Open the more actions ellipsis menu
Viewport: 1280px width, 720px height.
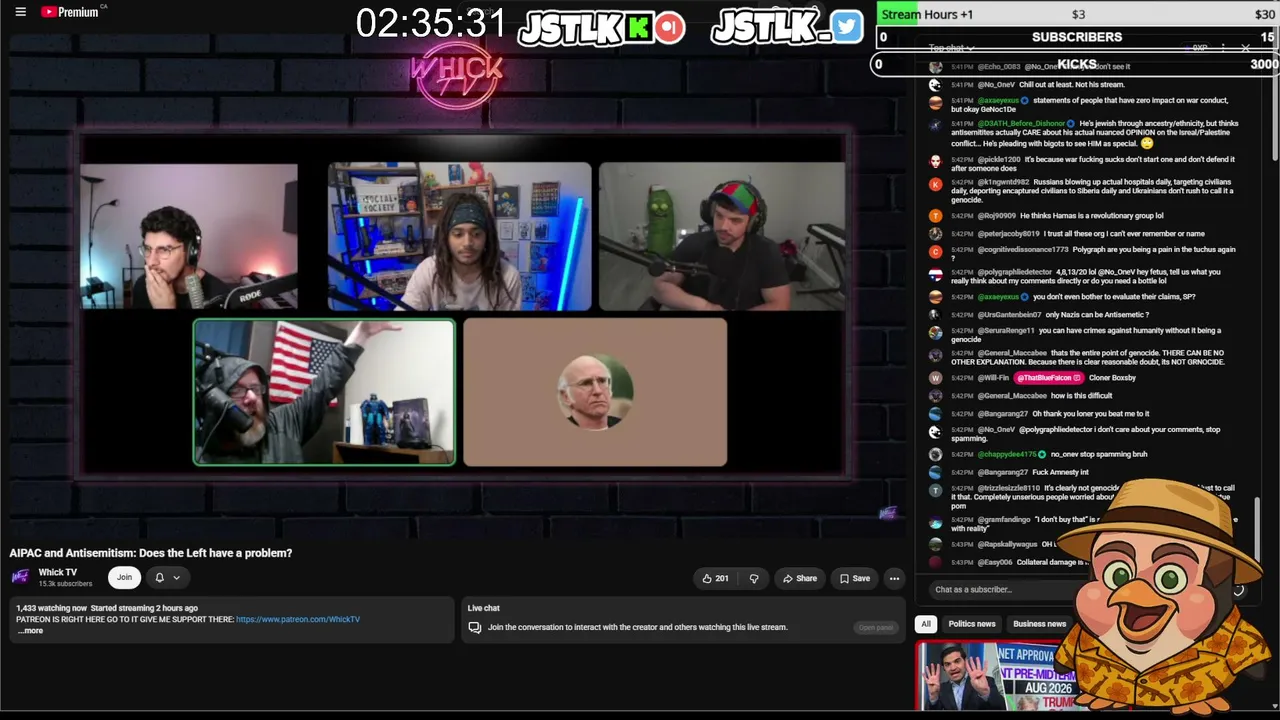(894, 578)
